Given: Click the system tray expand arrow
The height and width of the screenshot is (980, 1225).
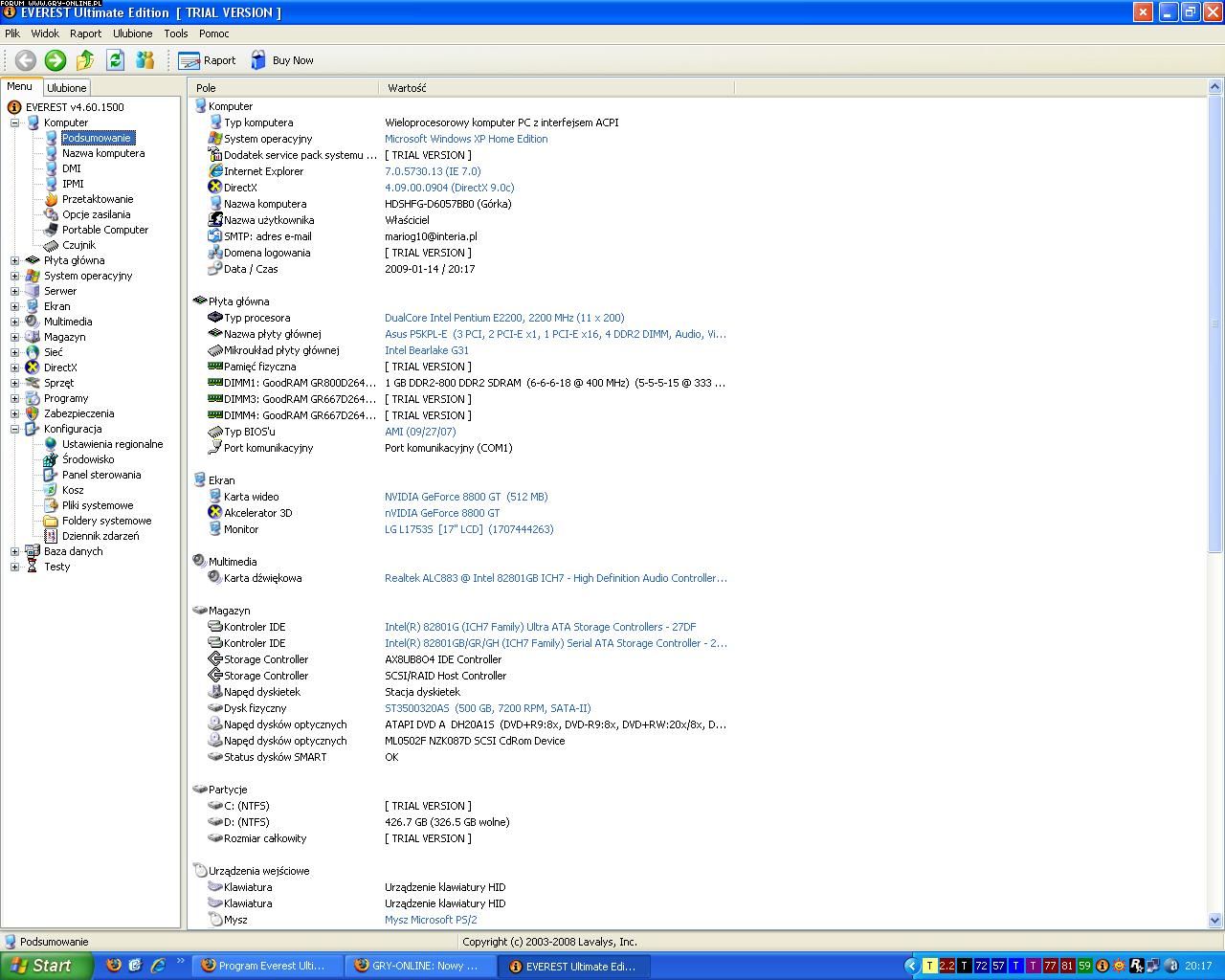Looking at the screenshot, I should 912,966.
